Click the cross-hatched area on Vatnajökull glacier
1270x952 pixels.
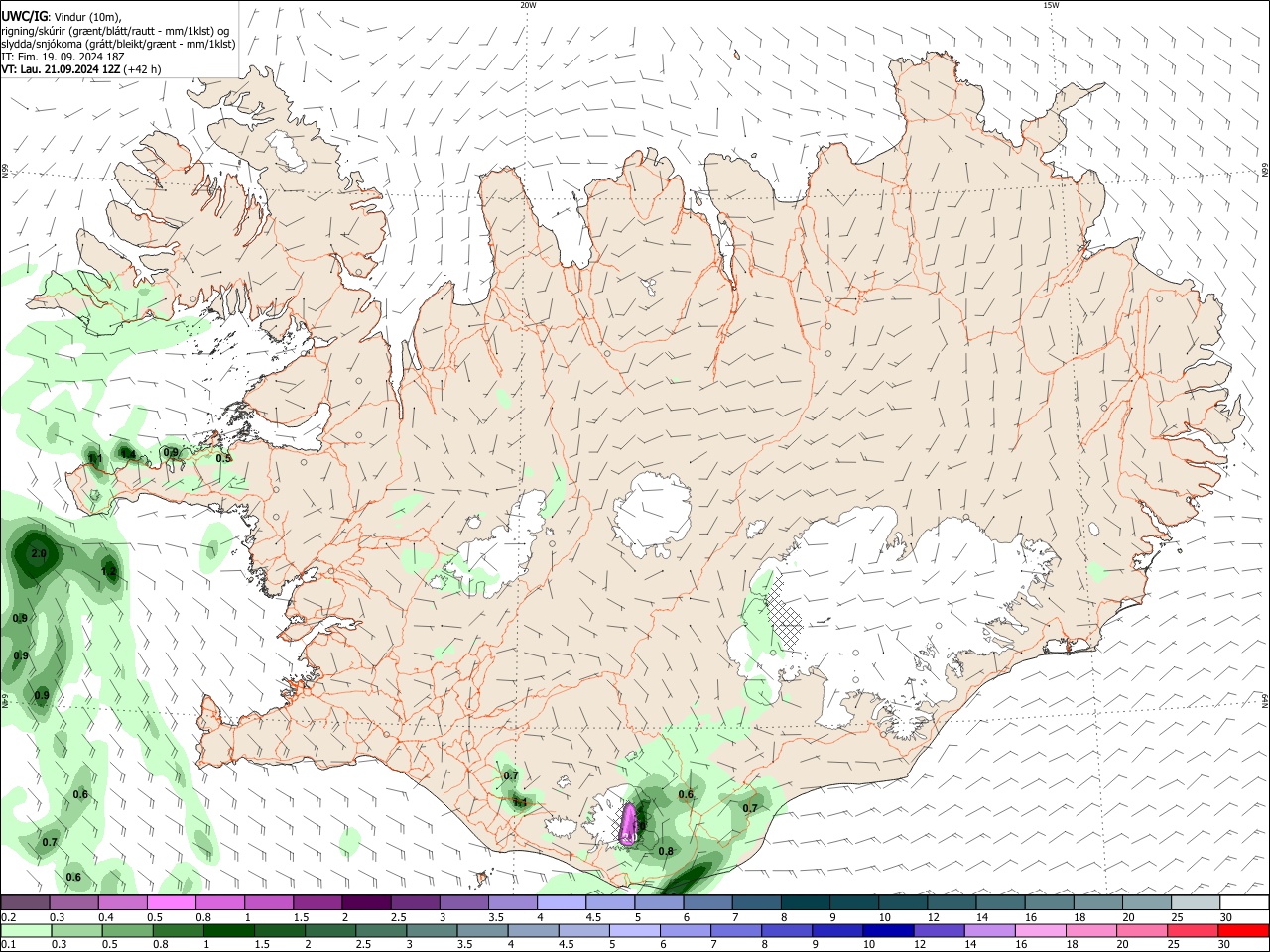pyautogui.click(x=785, y=612)
